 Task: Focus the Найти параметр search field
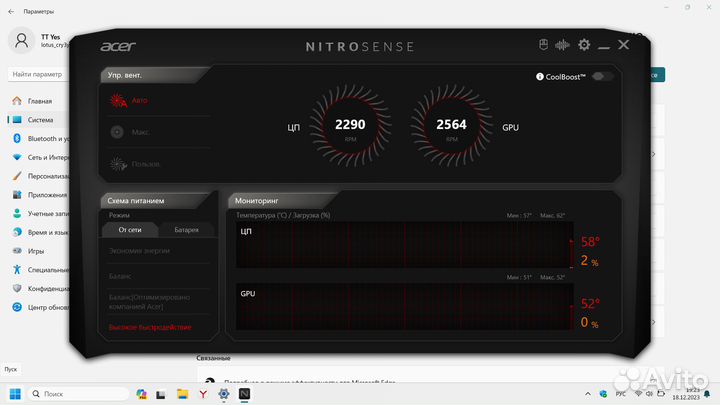tap(39, 74)
